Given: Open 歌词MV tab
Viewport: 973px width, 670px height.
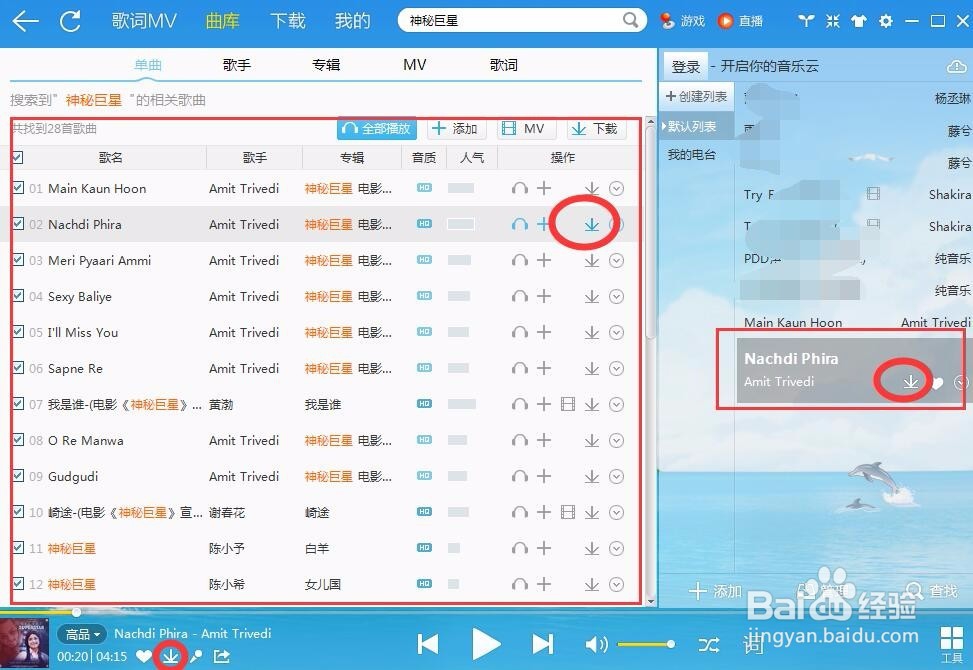Looking at the screenshot, I should click(x=144, y=20).
